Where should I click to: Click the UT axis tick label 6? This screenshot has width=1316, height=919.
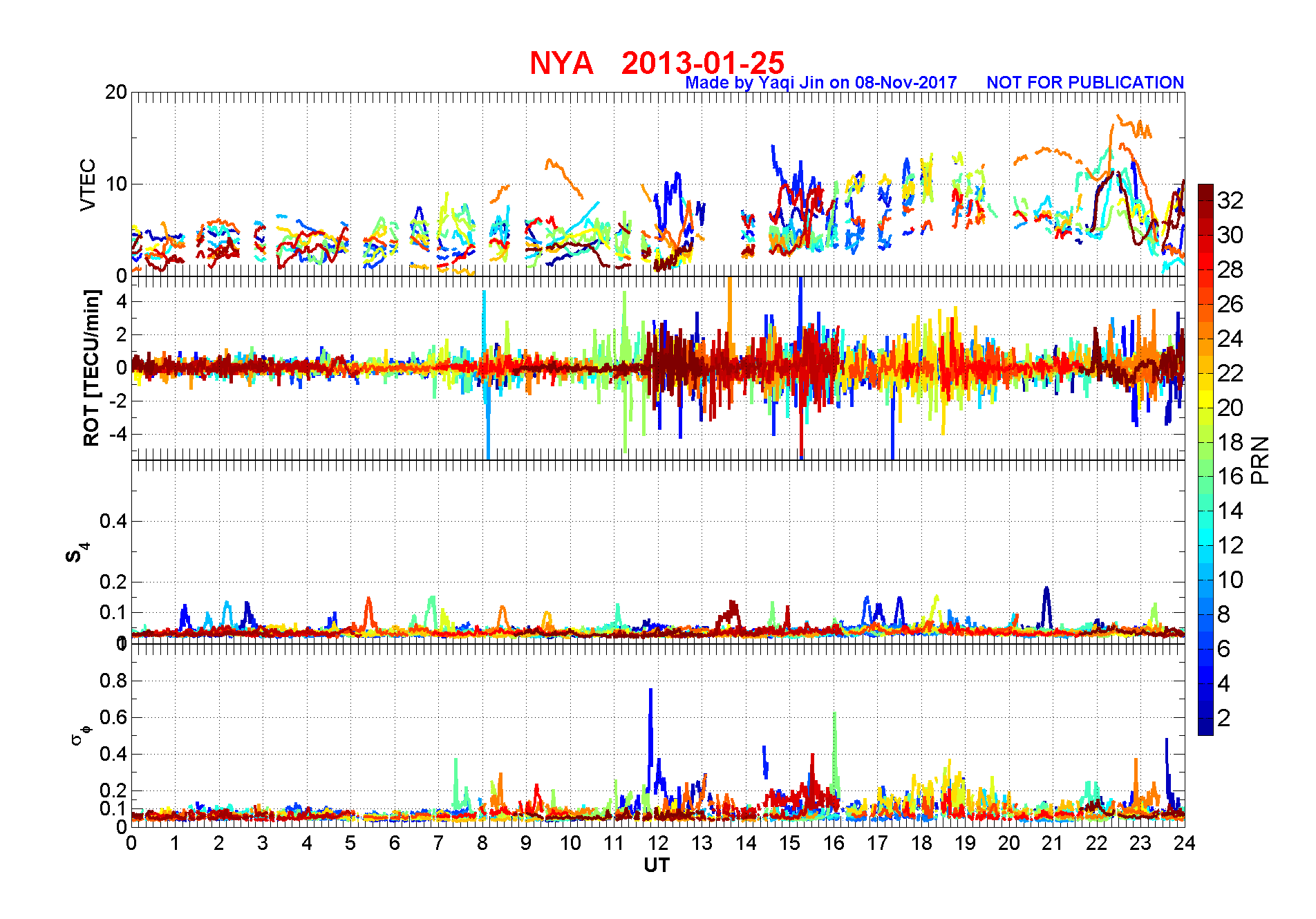pos(395,843)
